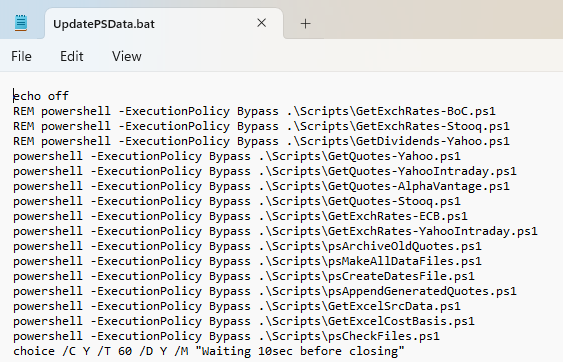Click the REM line with GetExchRates-BoC.ps1
Image resolution: width=563 pixels, height=362 pixels.
(254, 111)
